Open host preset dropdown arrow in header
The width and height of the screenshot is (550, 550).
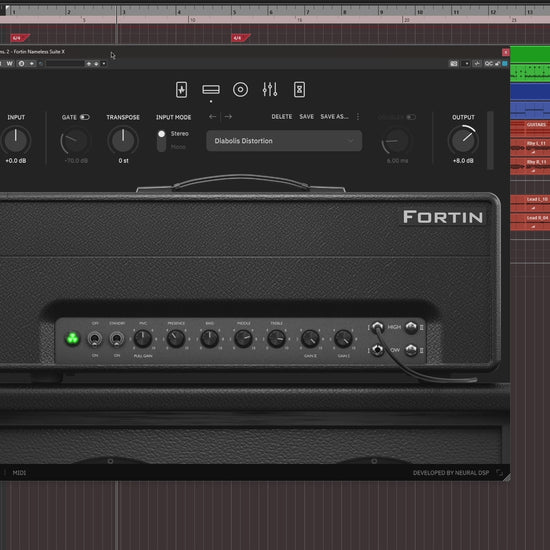click(x=104, y=63)
